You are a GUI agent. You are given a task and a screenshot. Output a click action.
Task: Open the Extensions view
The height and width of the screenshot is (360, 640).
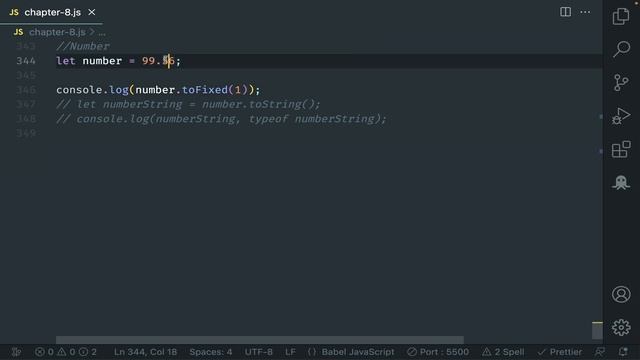[x=621, y=149]
